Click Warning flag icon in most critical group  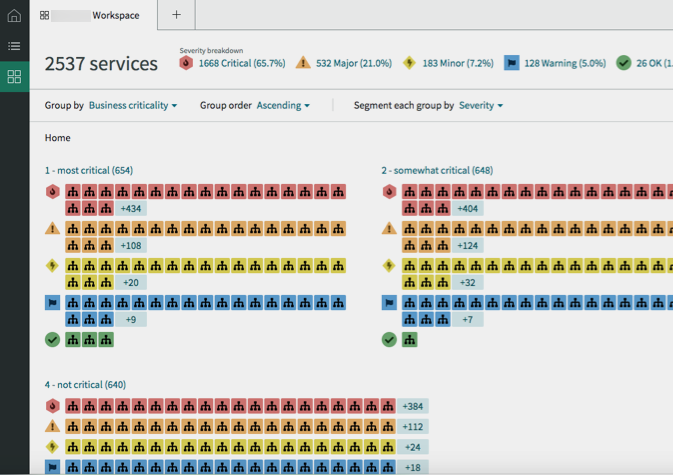pos(52,303)
